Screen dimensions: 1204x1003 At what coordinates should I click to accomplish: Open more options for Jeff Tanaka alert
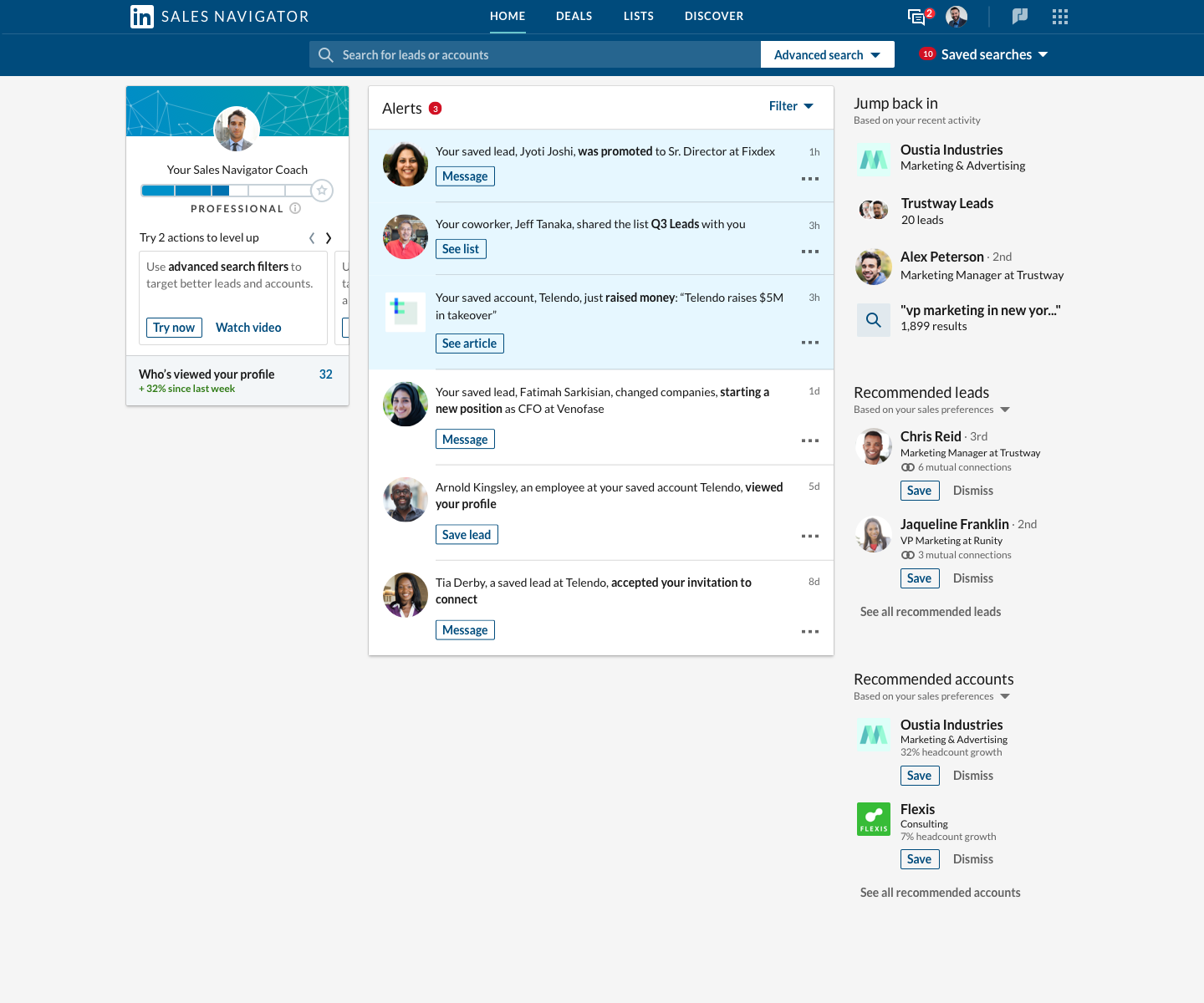pos(810,252)
